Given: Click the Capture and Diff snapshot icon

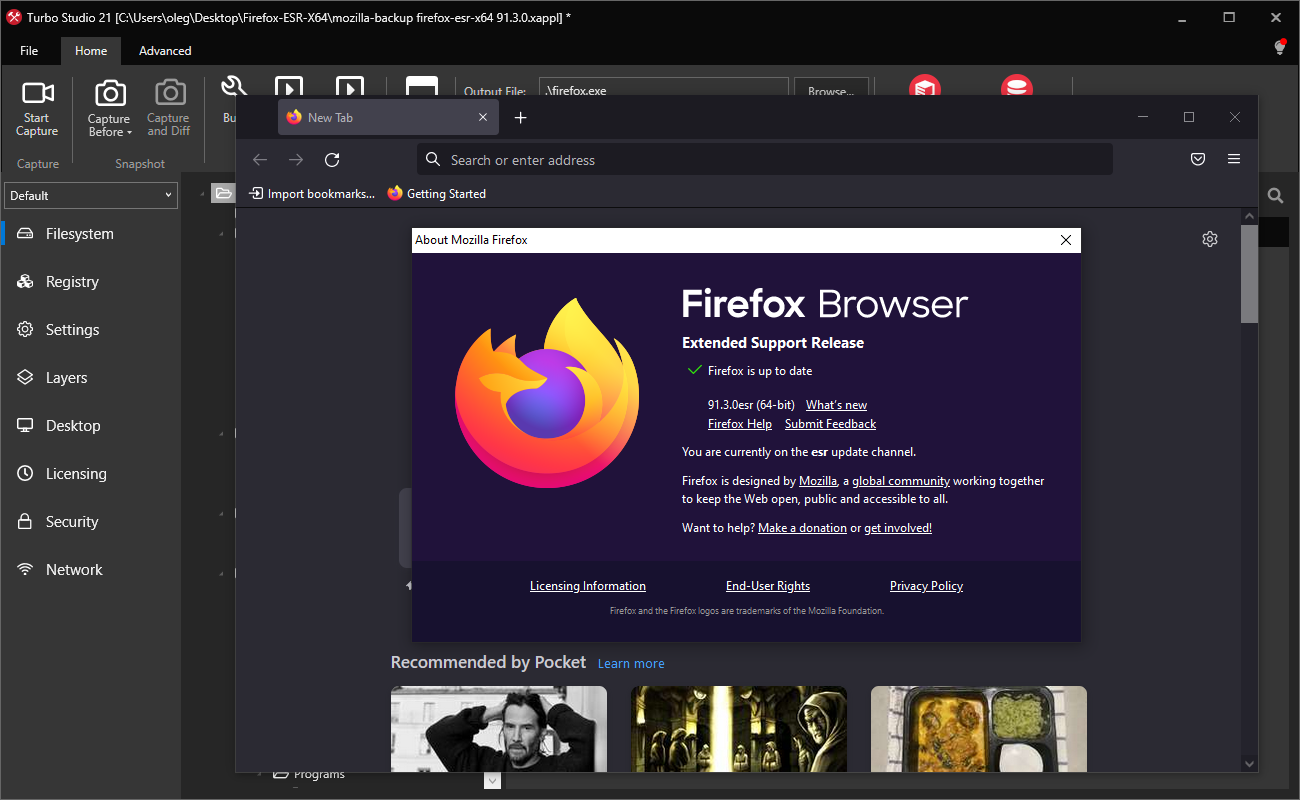Looking at the screenshot, I should (x=167, y=105).
